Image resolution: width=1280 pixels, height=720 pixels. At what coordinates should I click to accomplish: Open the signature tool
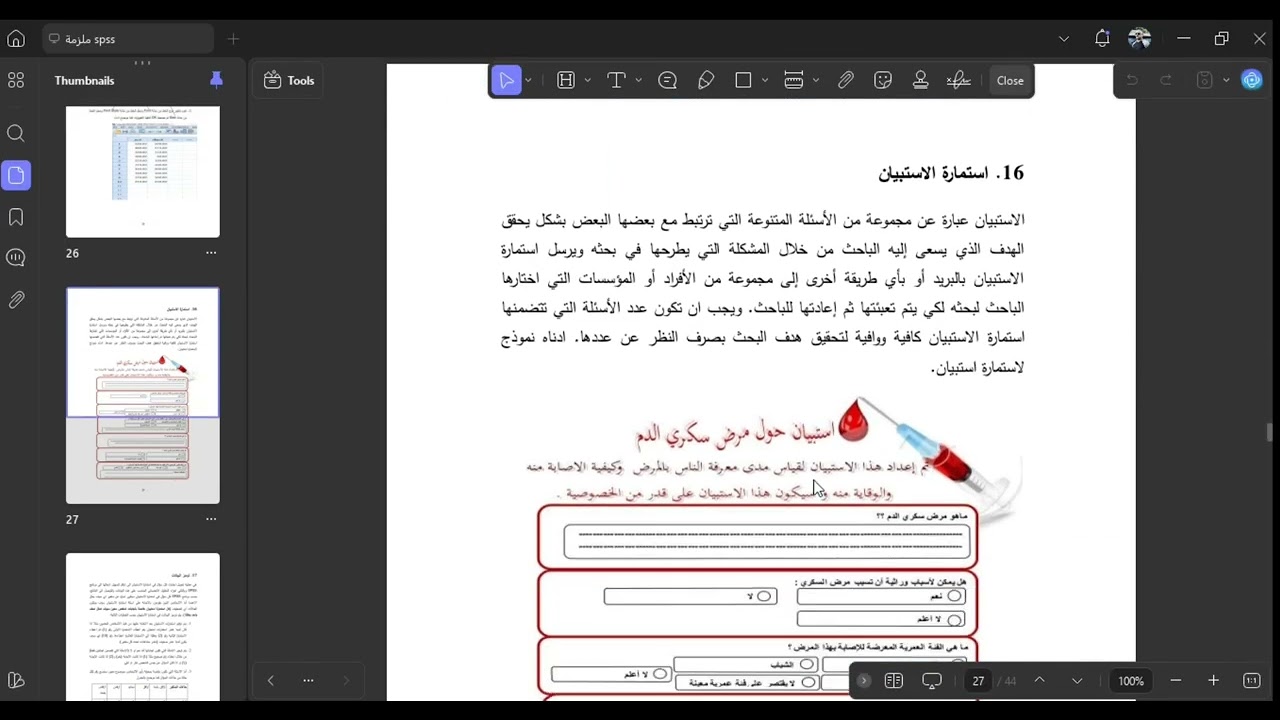tap(959, 80)
